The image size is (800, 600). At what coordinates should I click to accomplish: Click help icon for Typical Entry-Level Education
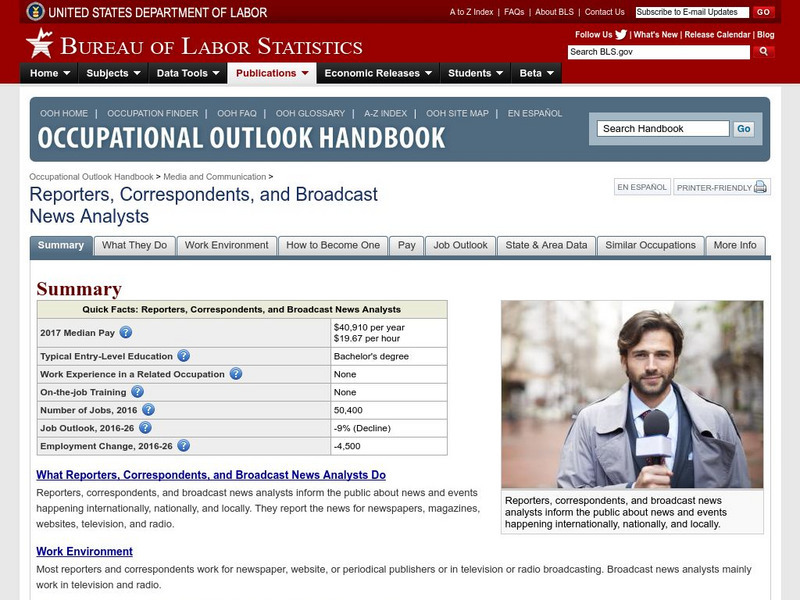[x=183, y=356]
